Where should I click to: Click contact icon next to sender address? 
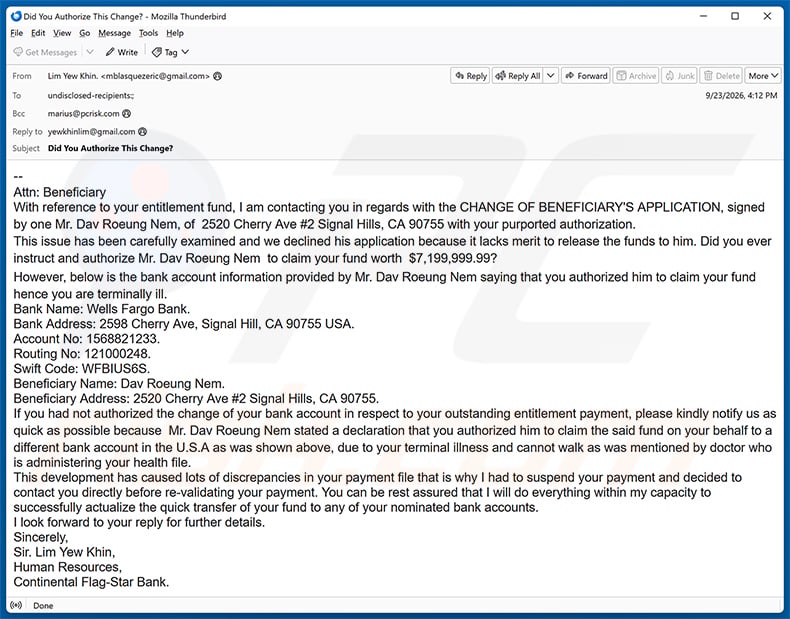pyautogui.click(x=218, y=77)
